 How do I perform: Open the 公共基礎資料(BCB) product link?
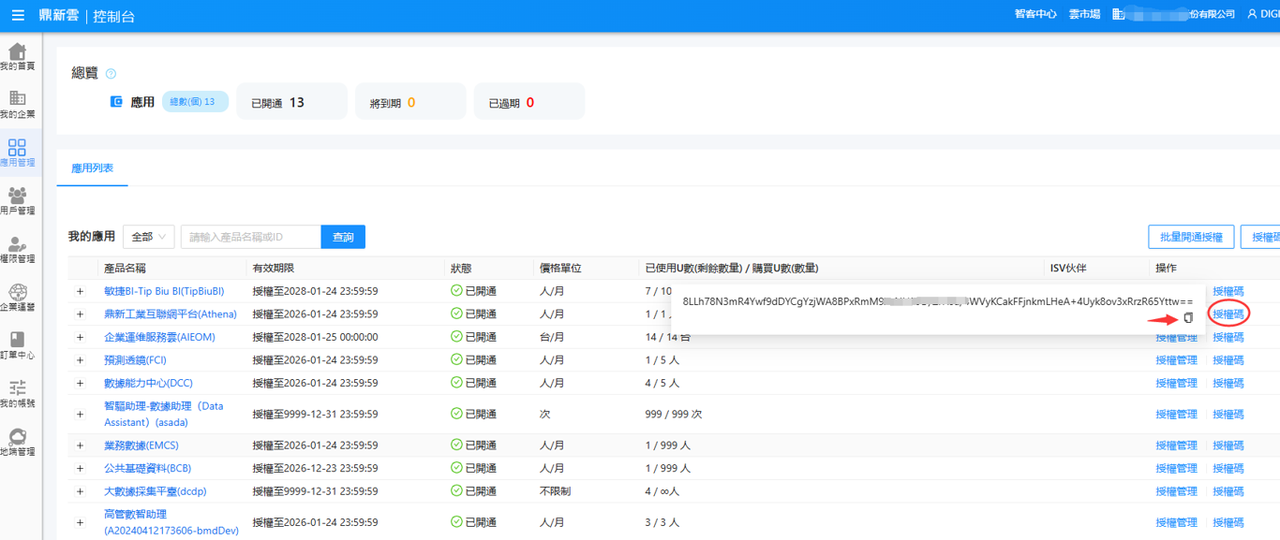[x=147, y=468]
